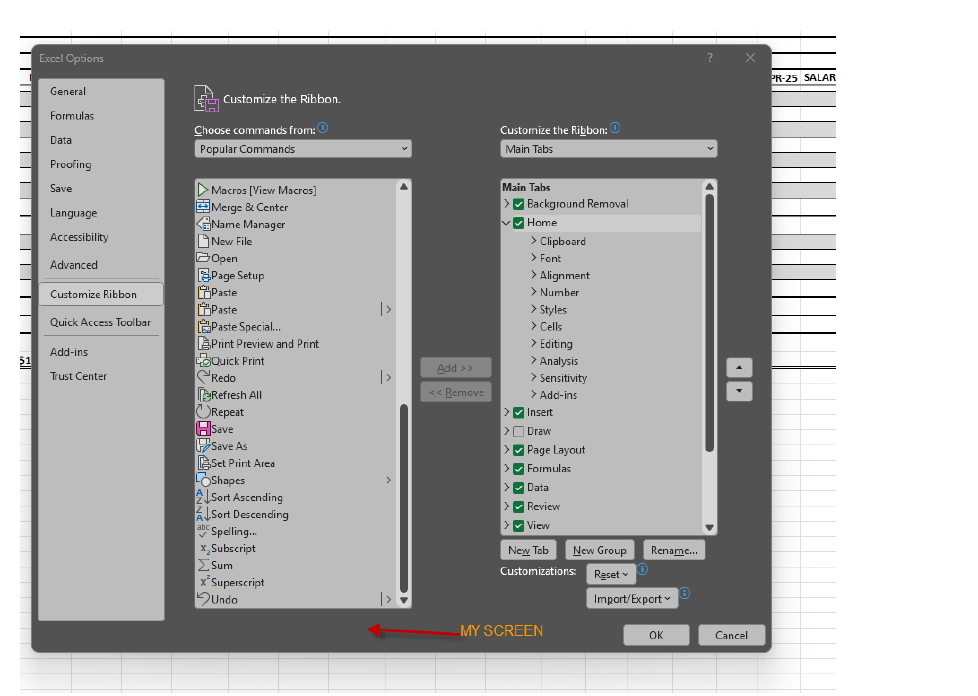
Task: Expand the Background Removal node
Action: point(506,203)
